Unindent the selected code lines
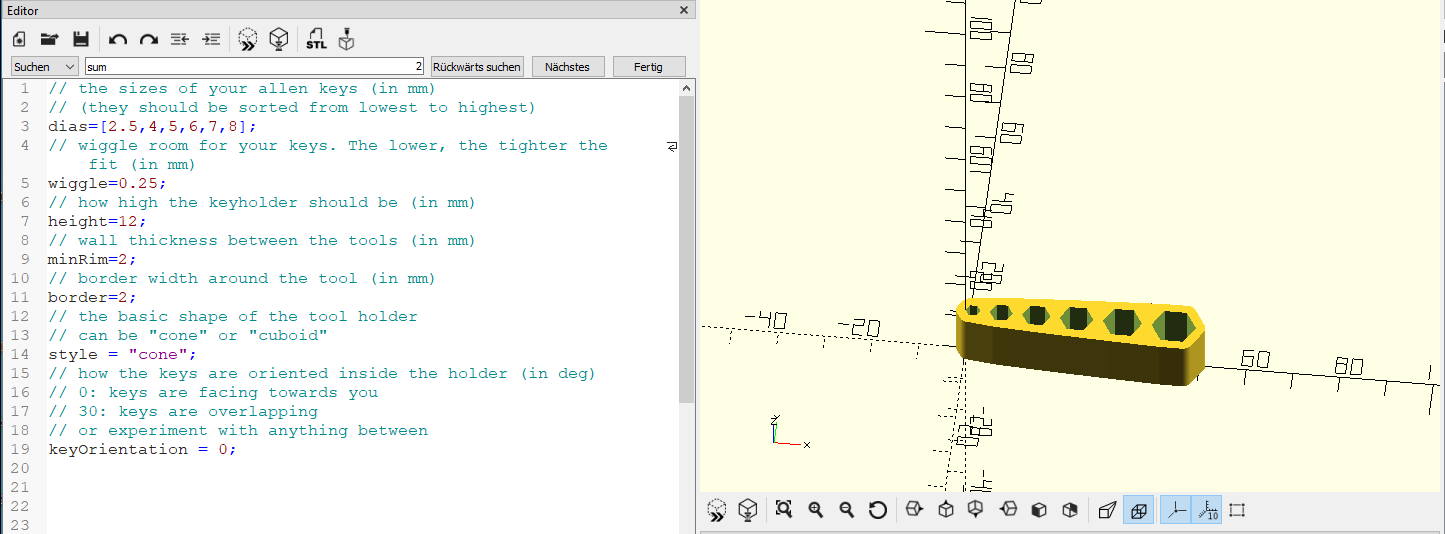 [x=180, y=40]
